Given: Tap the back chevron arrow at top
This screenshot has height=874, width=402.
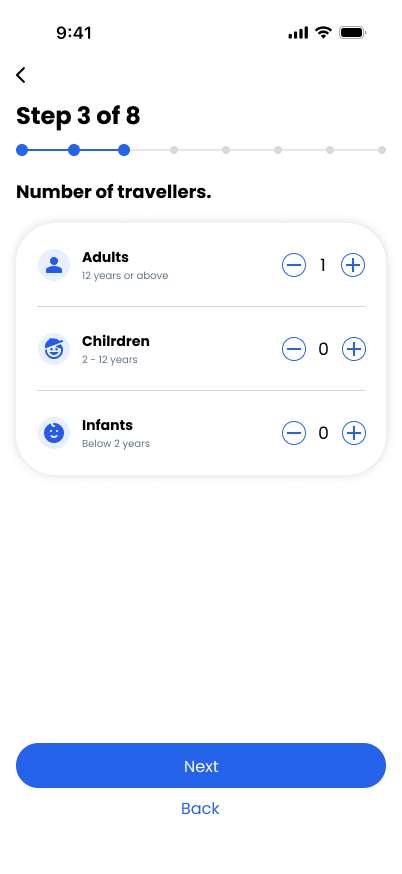Looking at the screenshot, I should click(21, 75).
